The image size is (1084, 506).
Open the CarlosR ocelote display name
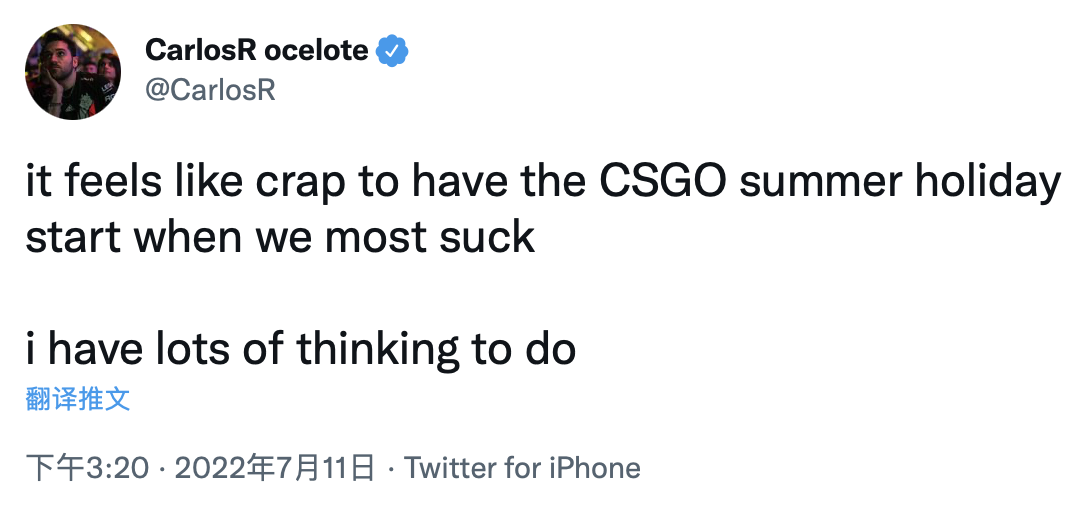coord(256,50)
